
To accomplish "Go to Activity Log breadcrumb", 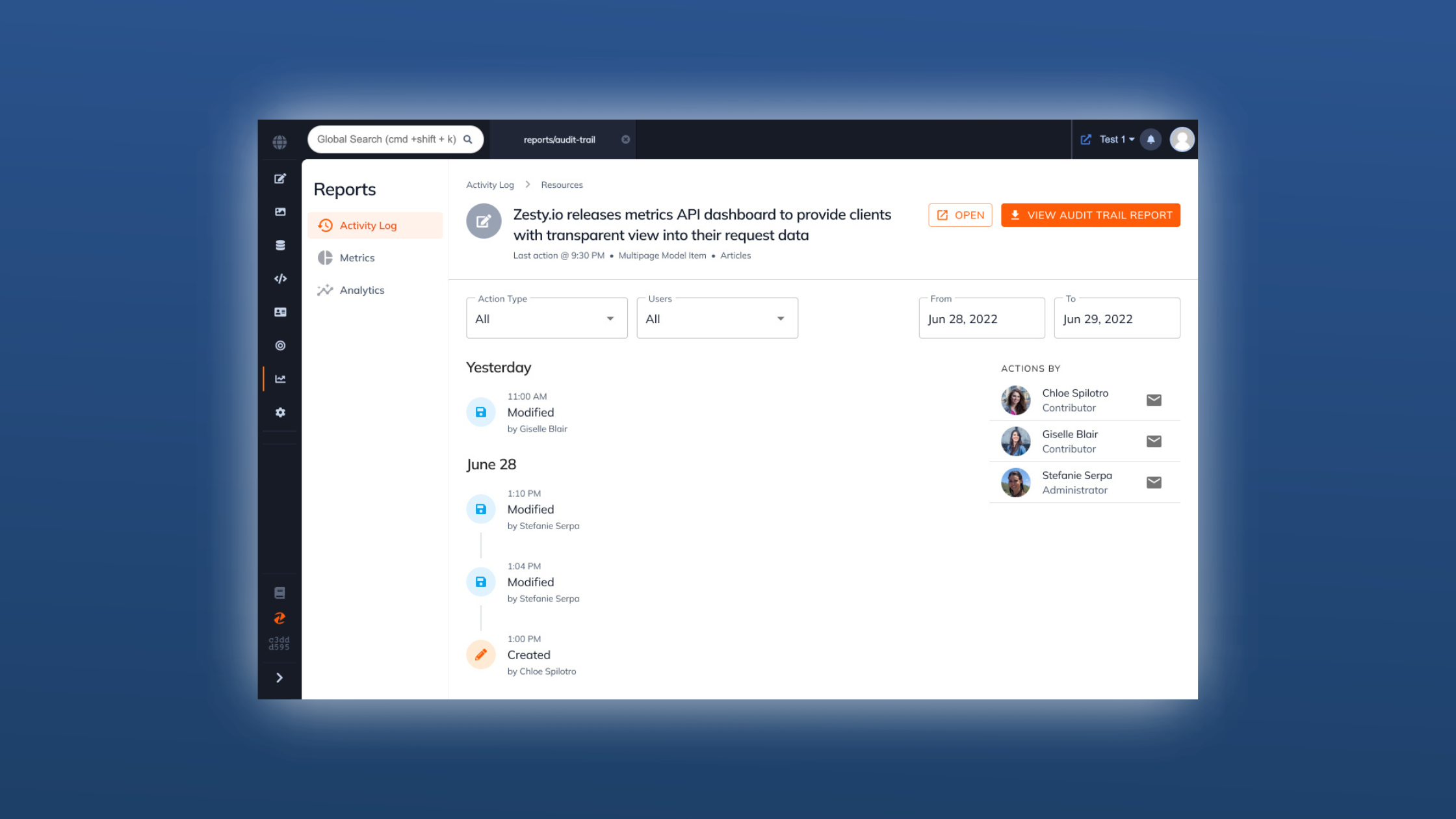I will coord(489,185).
